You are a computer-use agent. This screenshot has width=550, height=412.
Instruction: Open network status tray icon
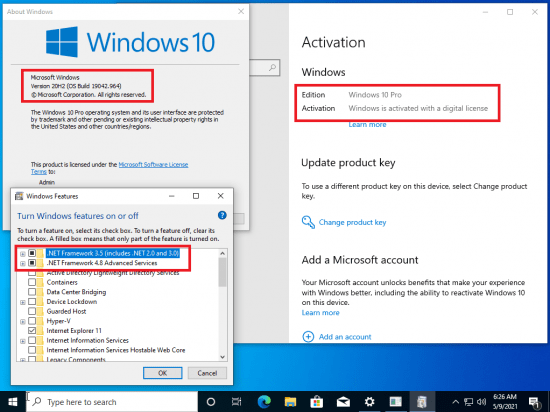click(x=468, y=402)
